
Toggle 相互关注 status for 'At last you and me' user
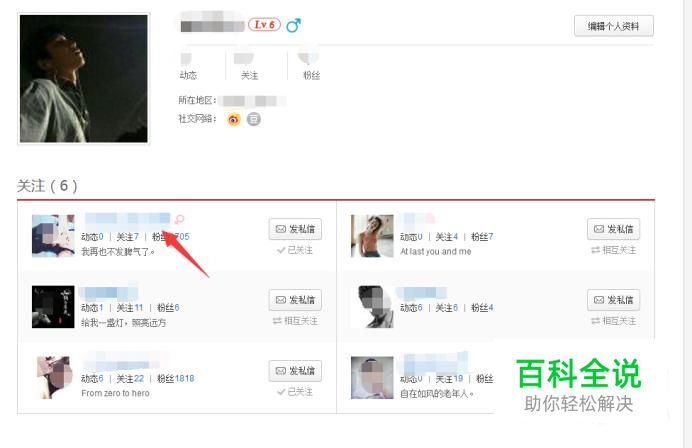pos(613,250)
